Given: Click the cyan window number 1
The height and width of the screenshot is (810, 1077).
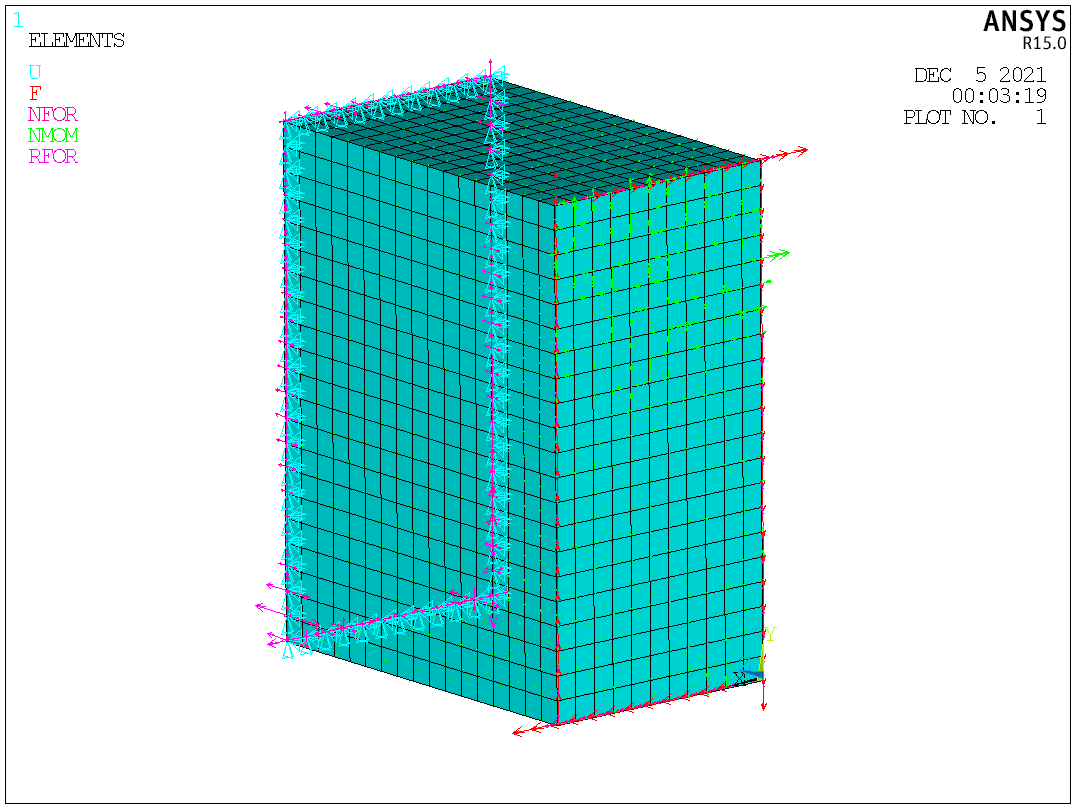Looking at the screenshot, I should pyautogui.click(x=18, y=20).
